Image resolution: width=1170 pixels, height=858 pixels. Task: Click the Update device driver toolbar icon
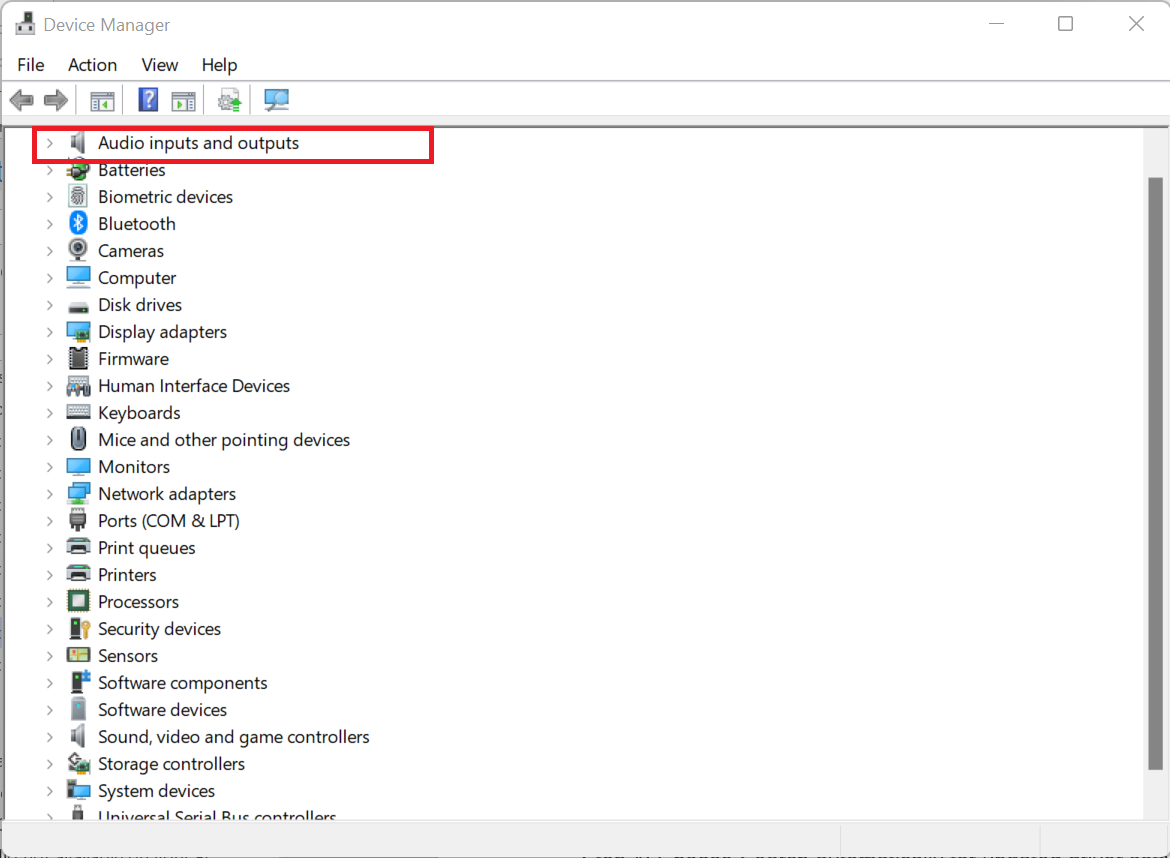pyautogui.click(x=230, y=100)
